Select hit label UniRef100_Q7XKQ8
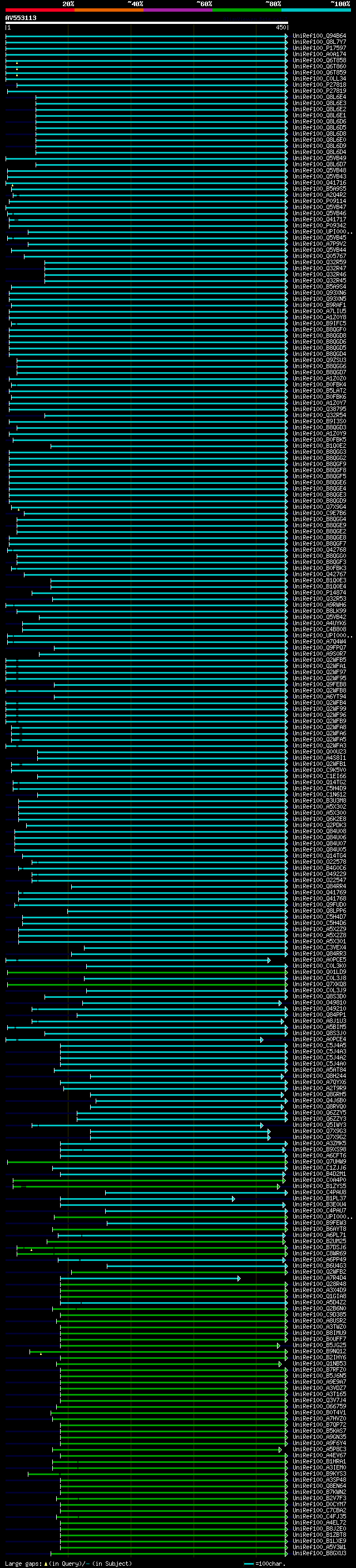This screenshot has width=356, height=1568. click(x=319, y=983)
